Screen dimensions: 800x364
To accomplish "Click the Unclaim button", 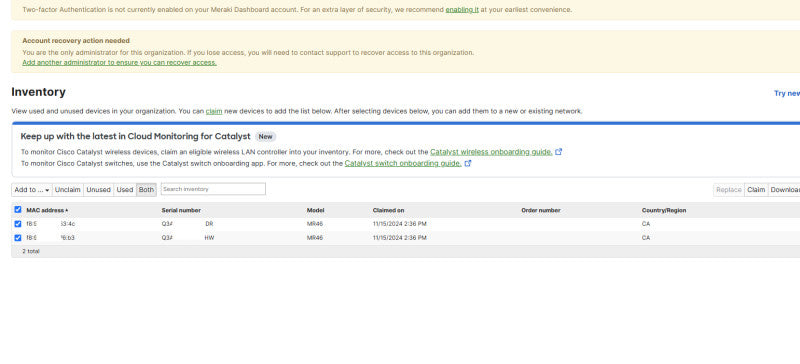I will (68, 189).
